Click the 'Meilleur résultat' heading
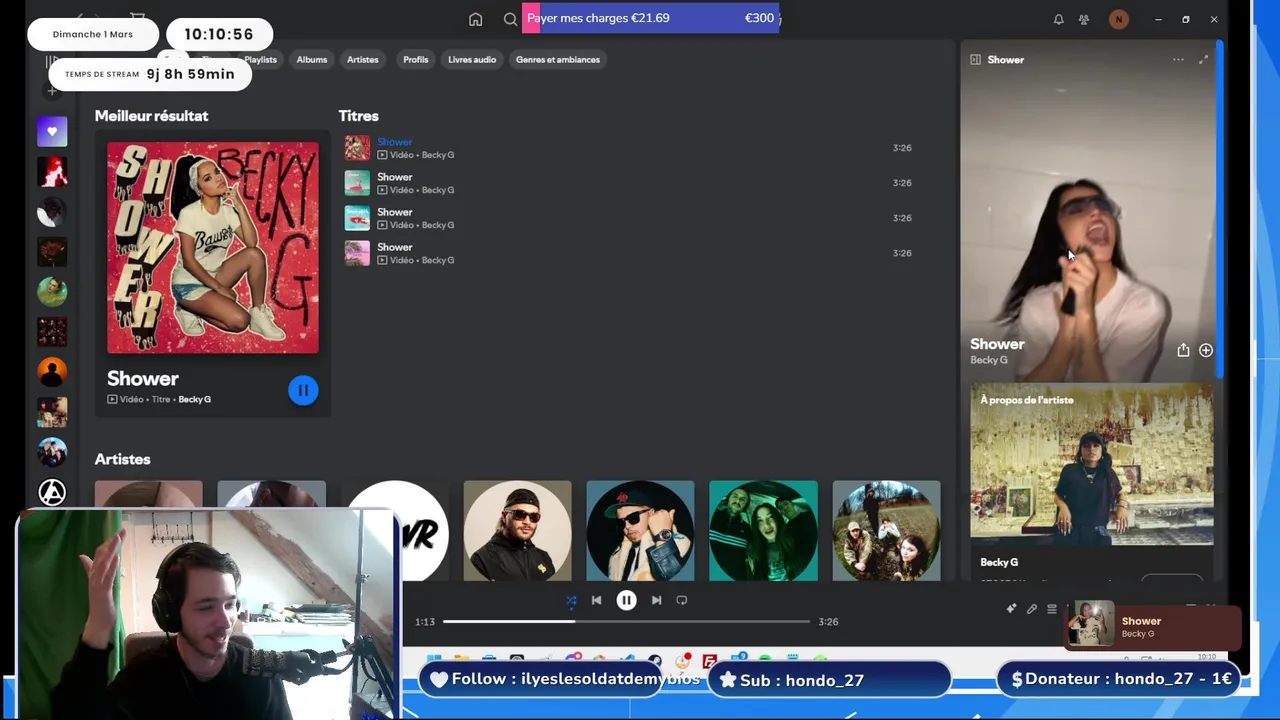Viewport: 1280px width, 720px height. 151,116
